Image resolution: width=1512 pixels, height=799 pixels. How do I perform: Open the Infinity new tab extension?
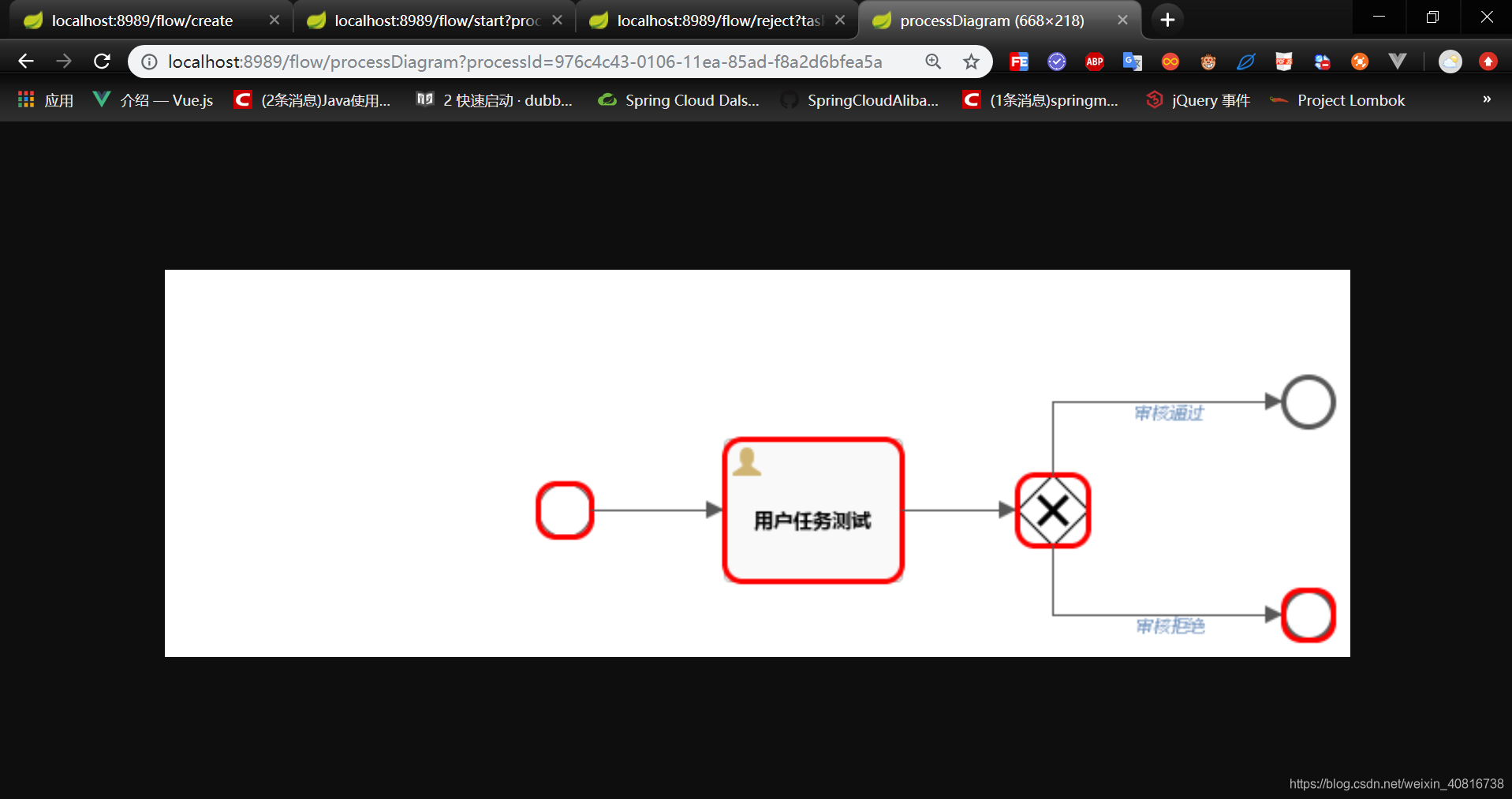tap(1170, 61)
